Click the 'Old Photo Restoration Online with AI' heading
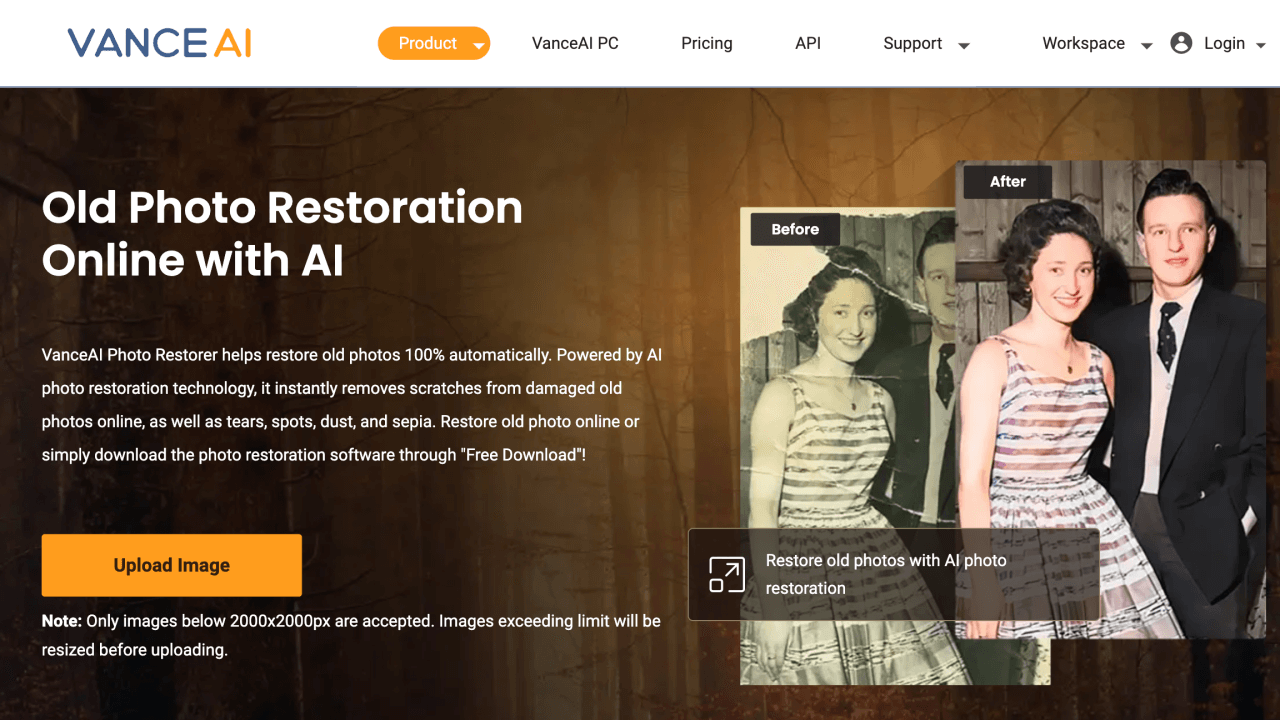This screenshot has height=720, width=1280. point(283,234)
